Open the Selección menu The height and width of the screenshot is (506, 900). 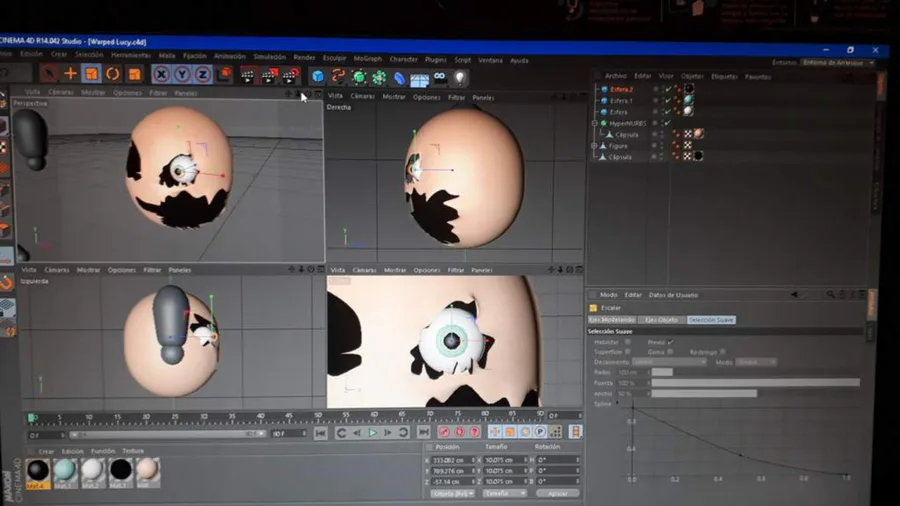pyautogui.click(x=90, y=55)
